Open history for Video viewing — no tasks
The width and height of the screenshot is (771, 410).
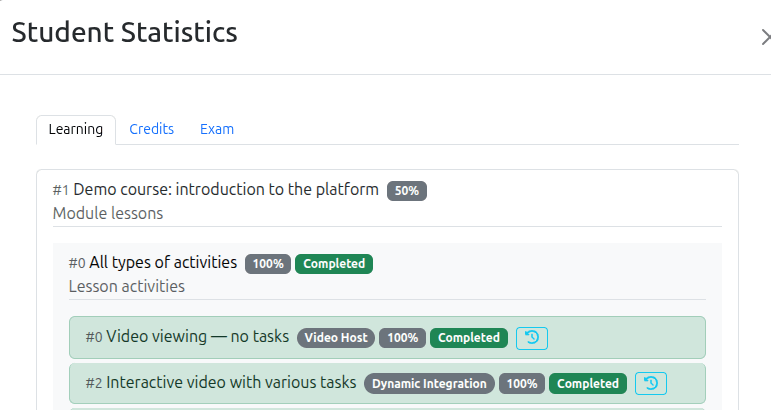(532, 338)
